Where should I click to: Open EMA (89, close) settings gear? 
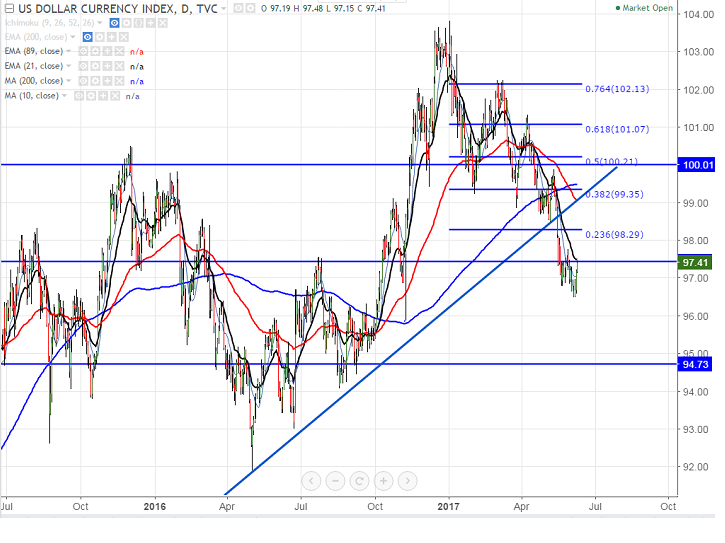pos(95,51)
